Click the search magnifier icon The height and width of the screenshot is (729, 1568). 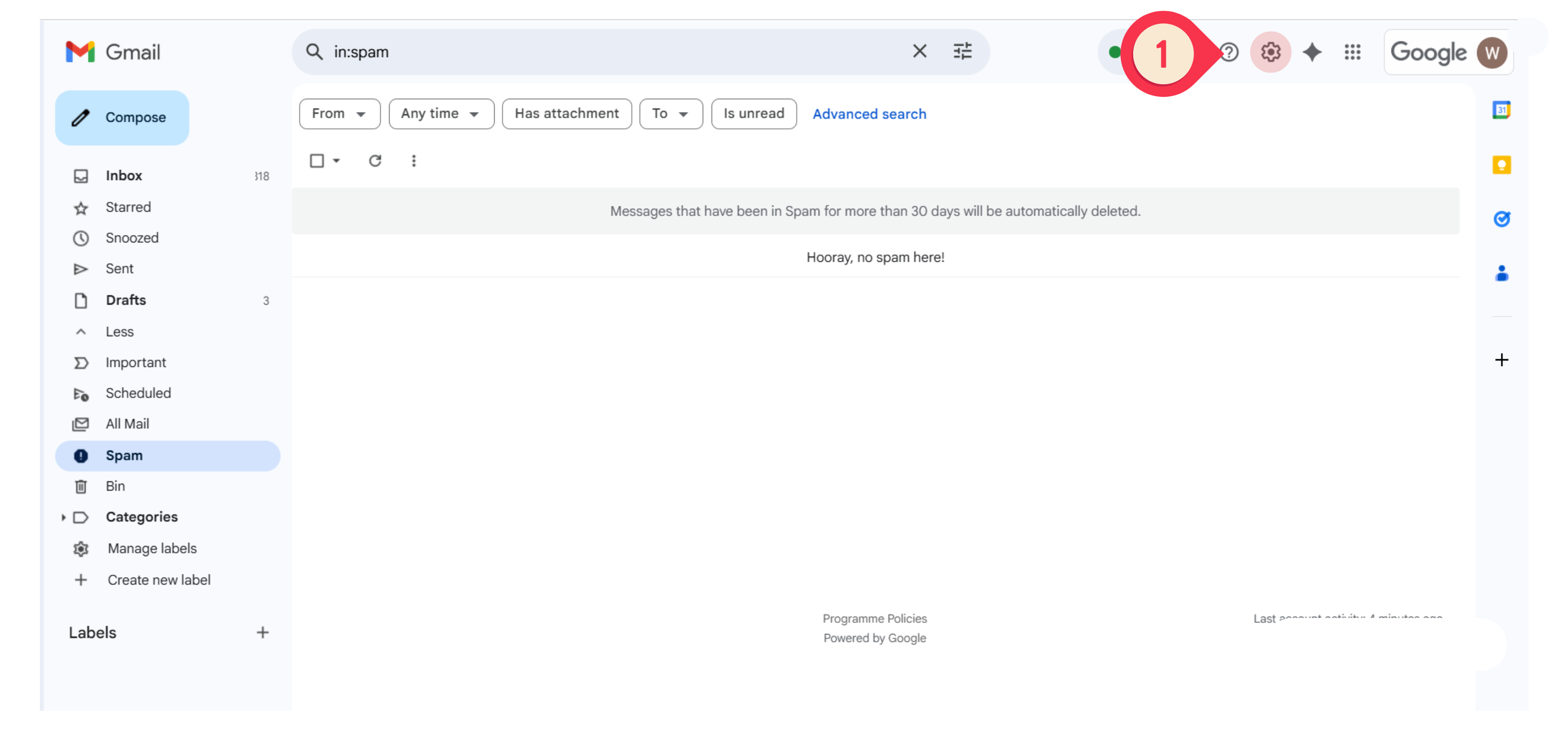[x=314, y=52]
